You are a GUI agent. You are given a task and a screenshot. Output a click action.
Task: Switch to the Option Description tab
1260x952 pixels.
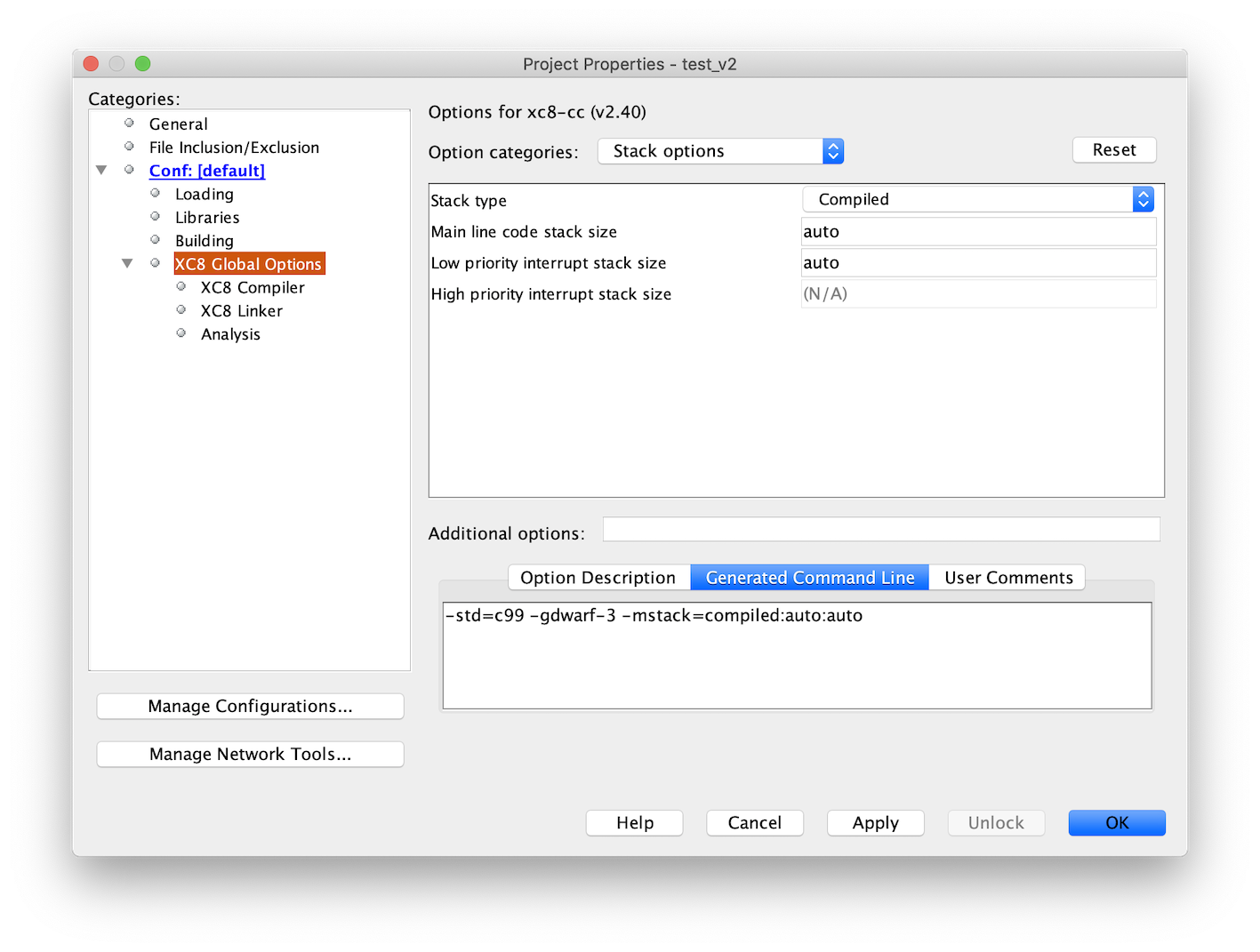click(x=598, y=578)
